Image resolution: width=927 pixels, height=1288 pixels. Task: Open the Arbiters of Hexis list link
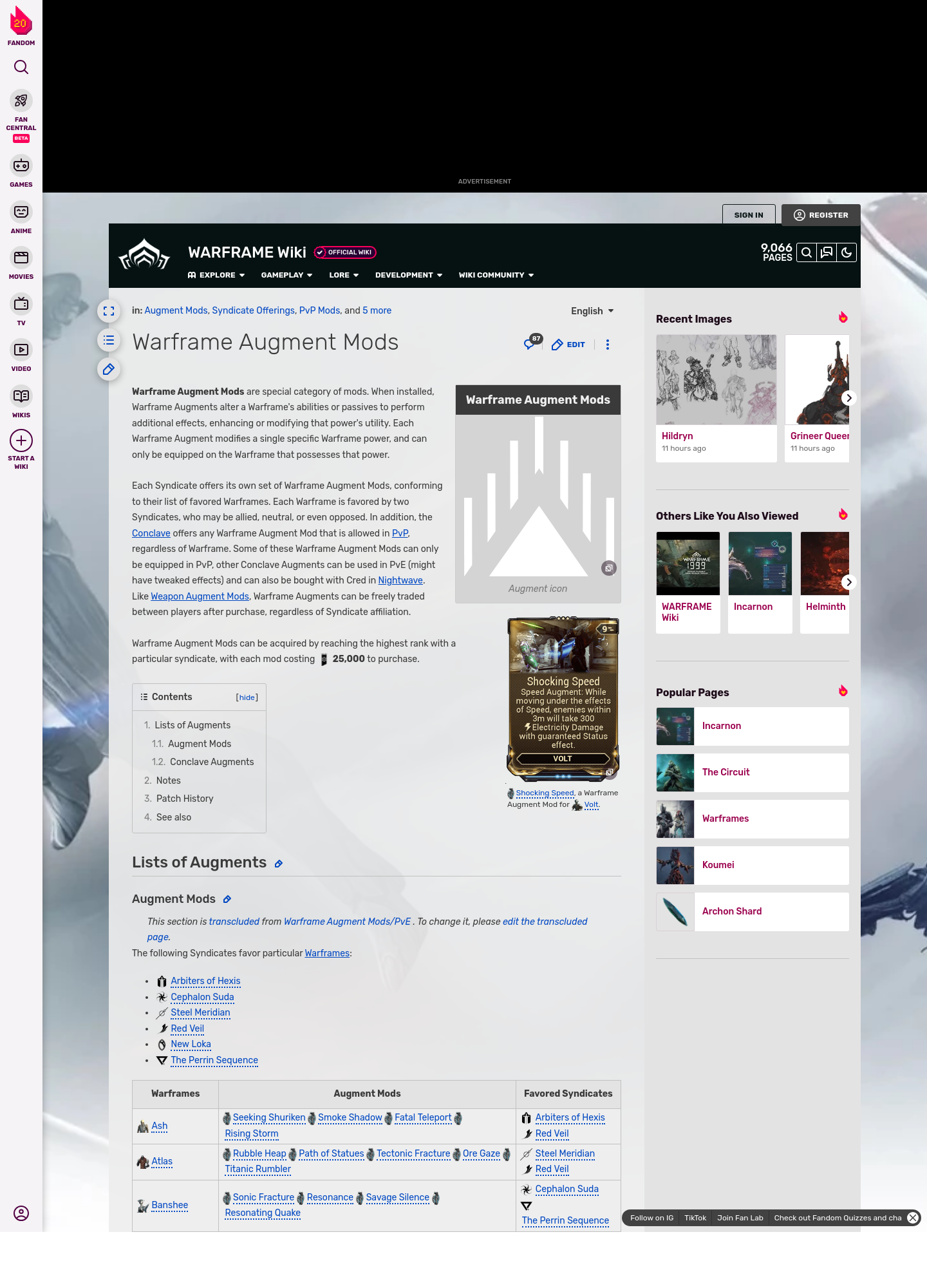click(x=205, y=981)
